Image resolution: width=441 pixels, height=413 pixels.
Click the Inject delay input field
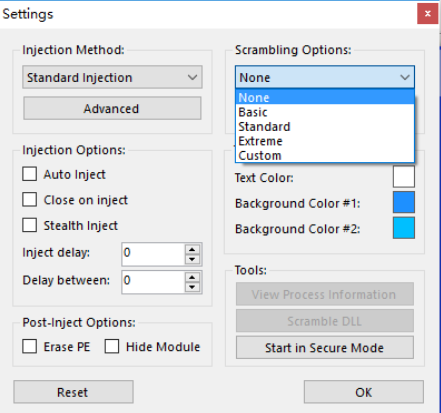153,254
